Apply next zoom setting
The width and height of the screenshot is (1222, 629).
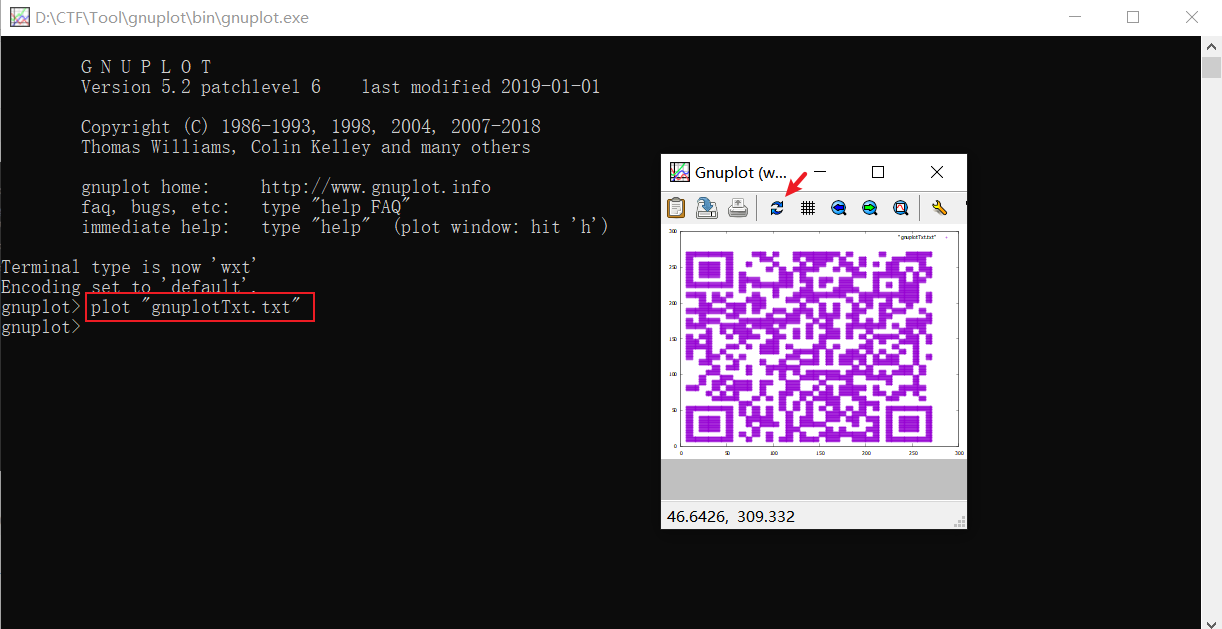click(x=869, y=207)
